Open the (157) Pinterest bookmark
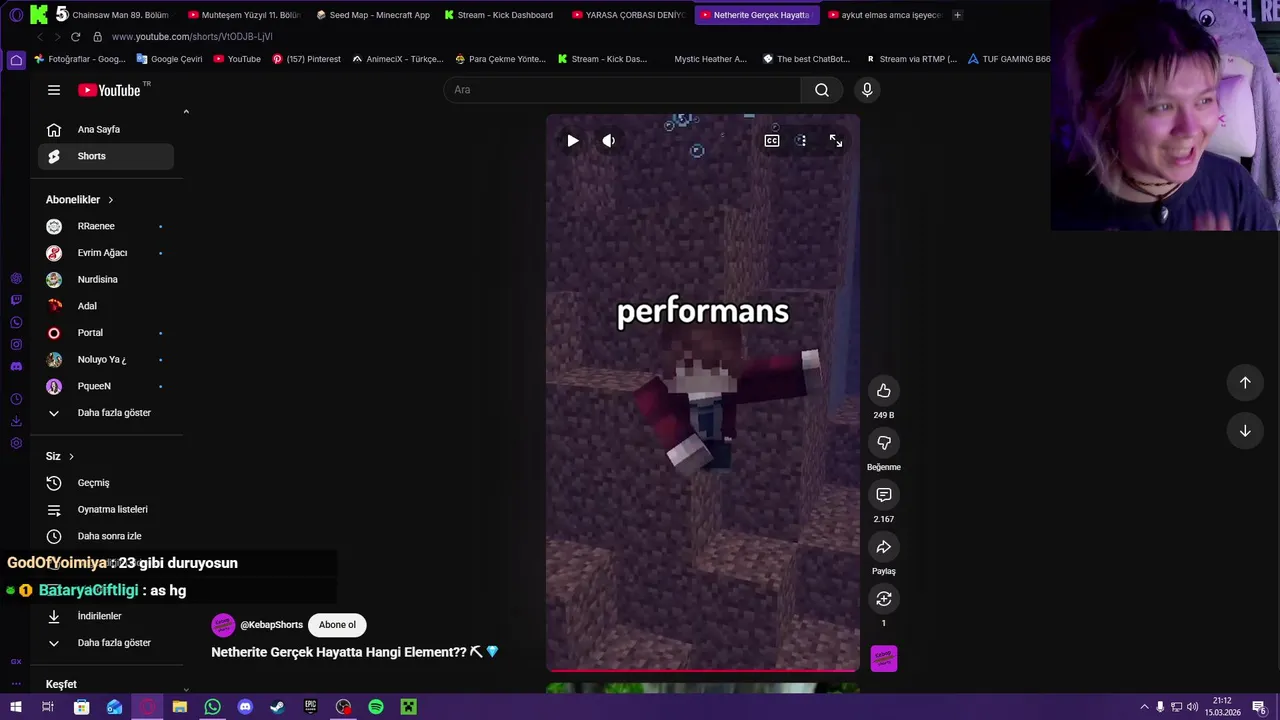This screenshot has width=1280, height=720. (307, 59)
